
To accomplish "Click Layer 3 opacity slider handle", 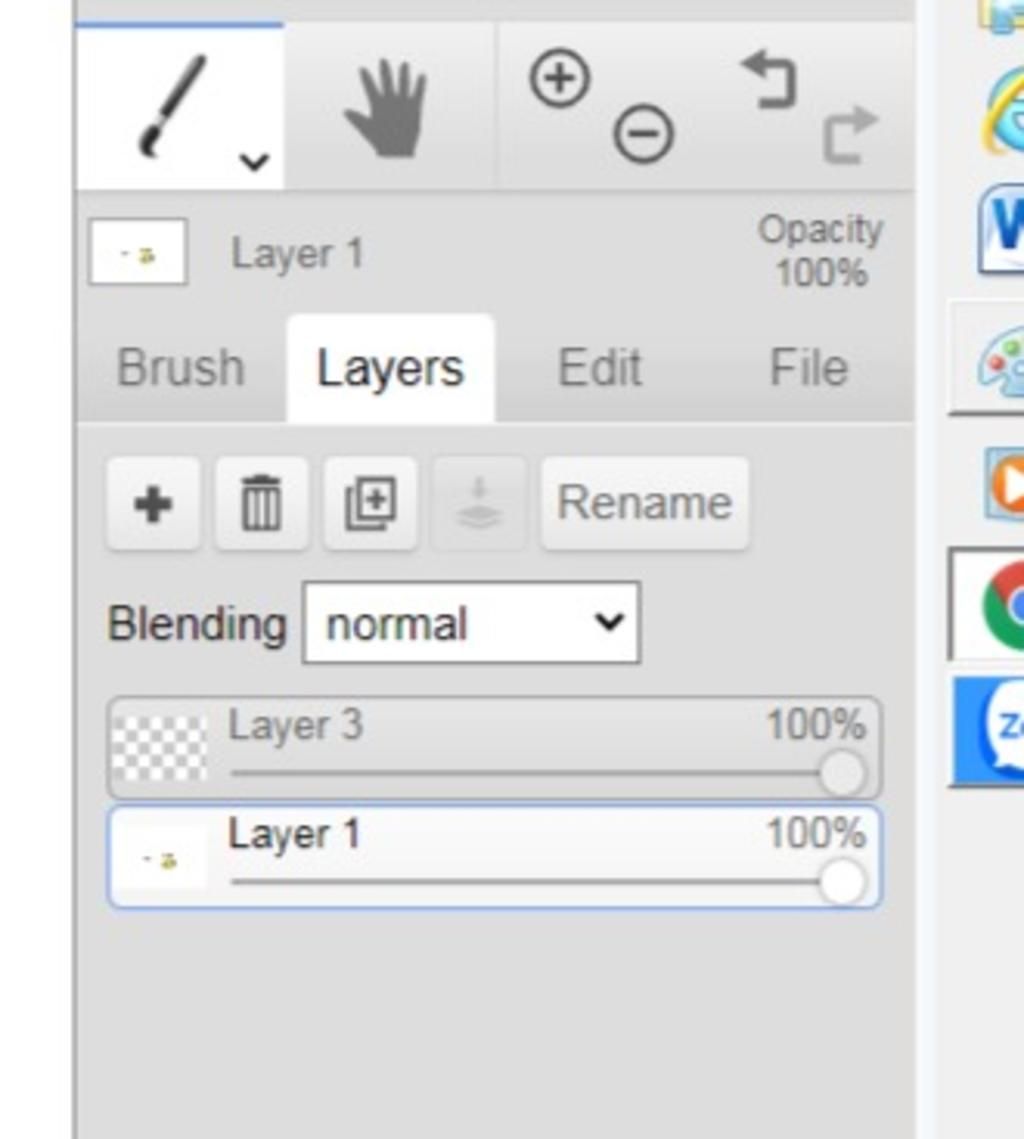I will coord(842,773).
